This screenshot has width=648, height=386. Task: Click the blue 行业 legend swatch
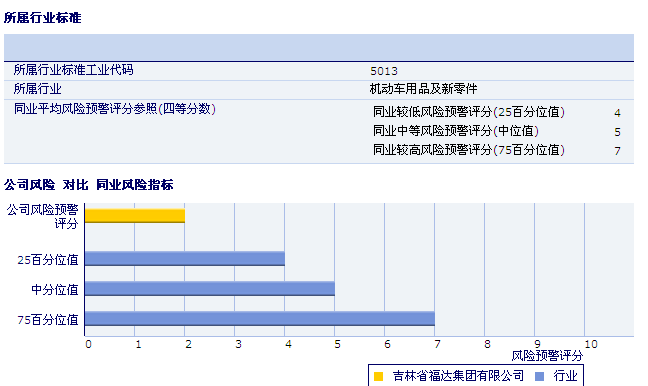point(539,376)
